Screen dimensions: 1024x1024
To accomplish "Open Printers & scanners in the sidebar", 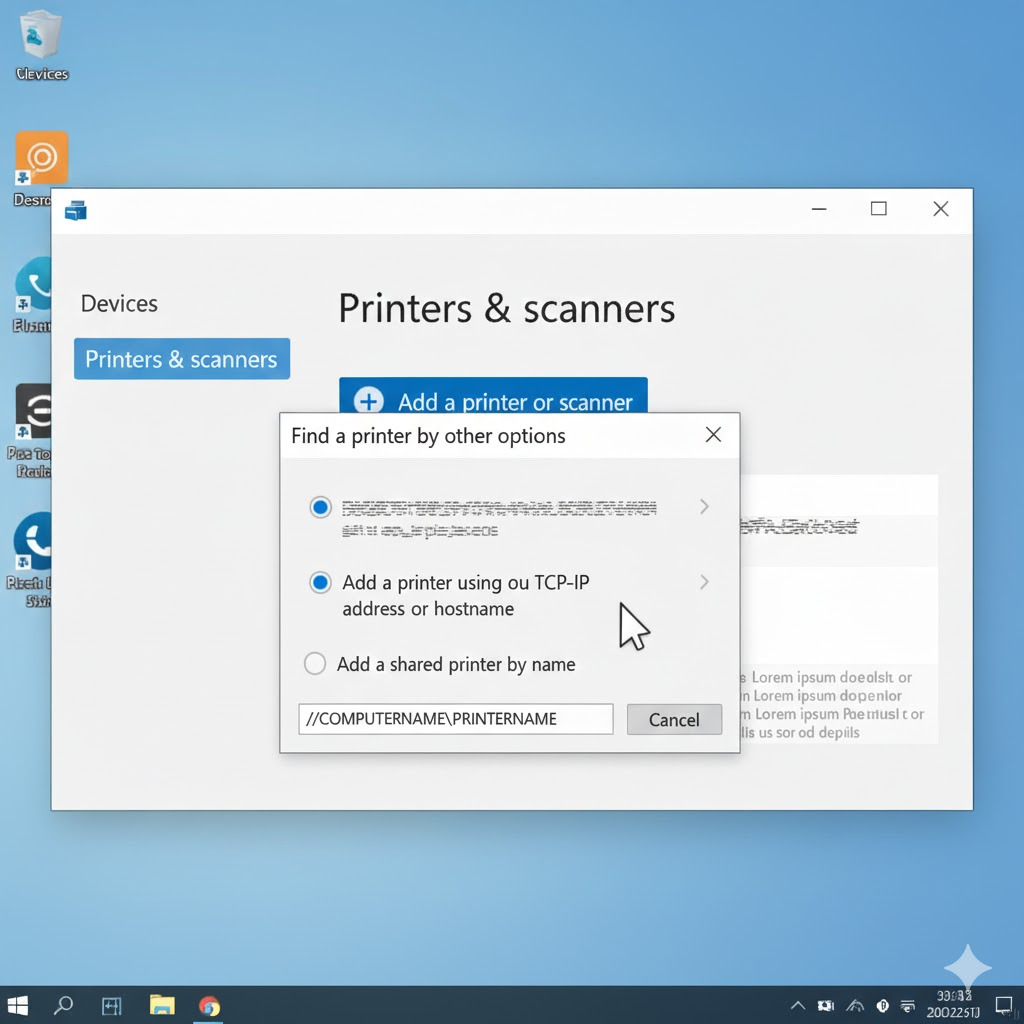I will click(x=181, y=359).
